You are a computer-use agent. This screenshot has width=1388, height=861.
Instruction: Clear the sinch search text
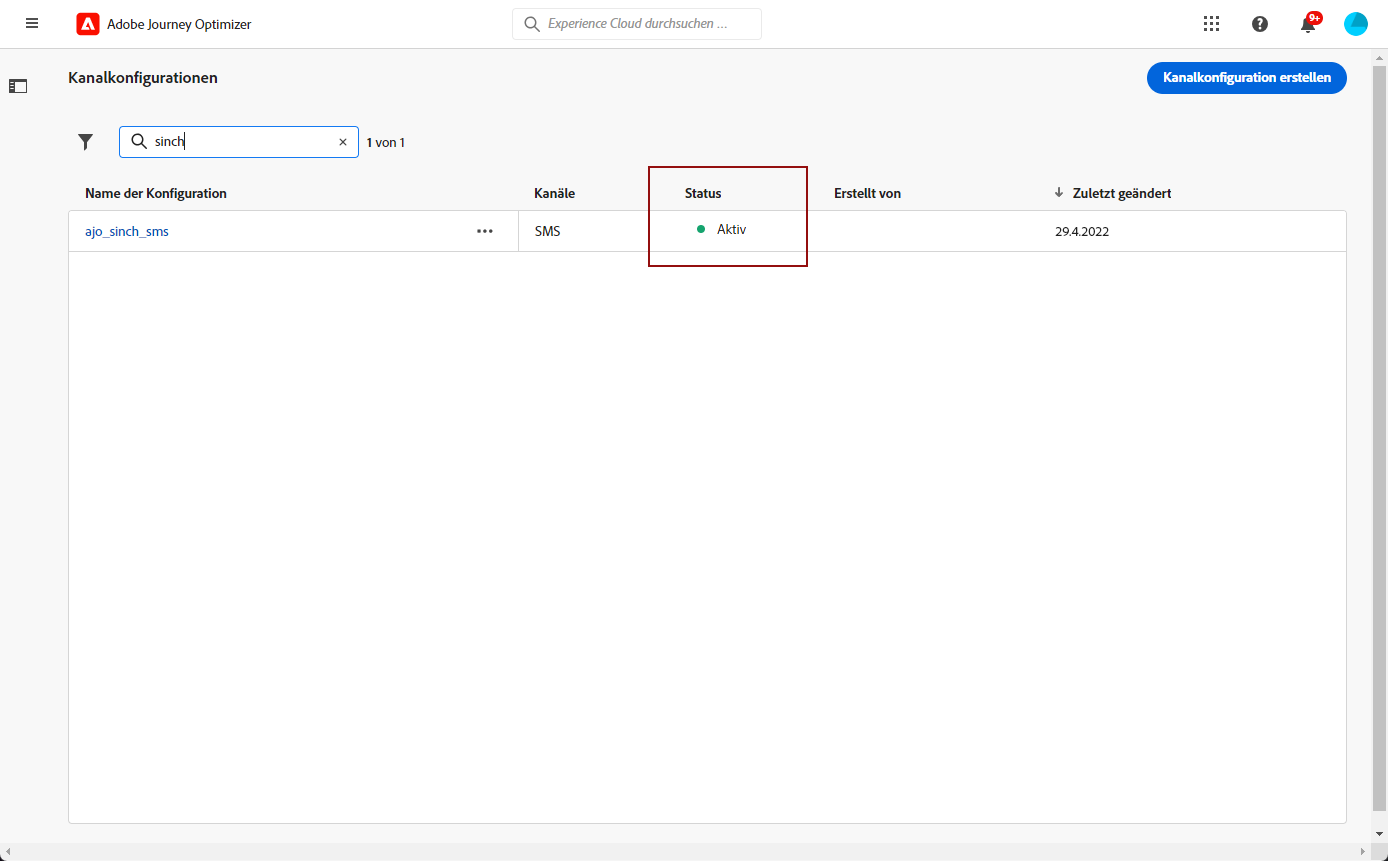tap(343, 142)
